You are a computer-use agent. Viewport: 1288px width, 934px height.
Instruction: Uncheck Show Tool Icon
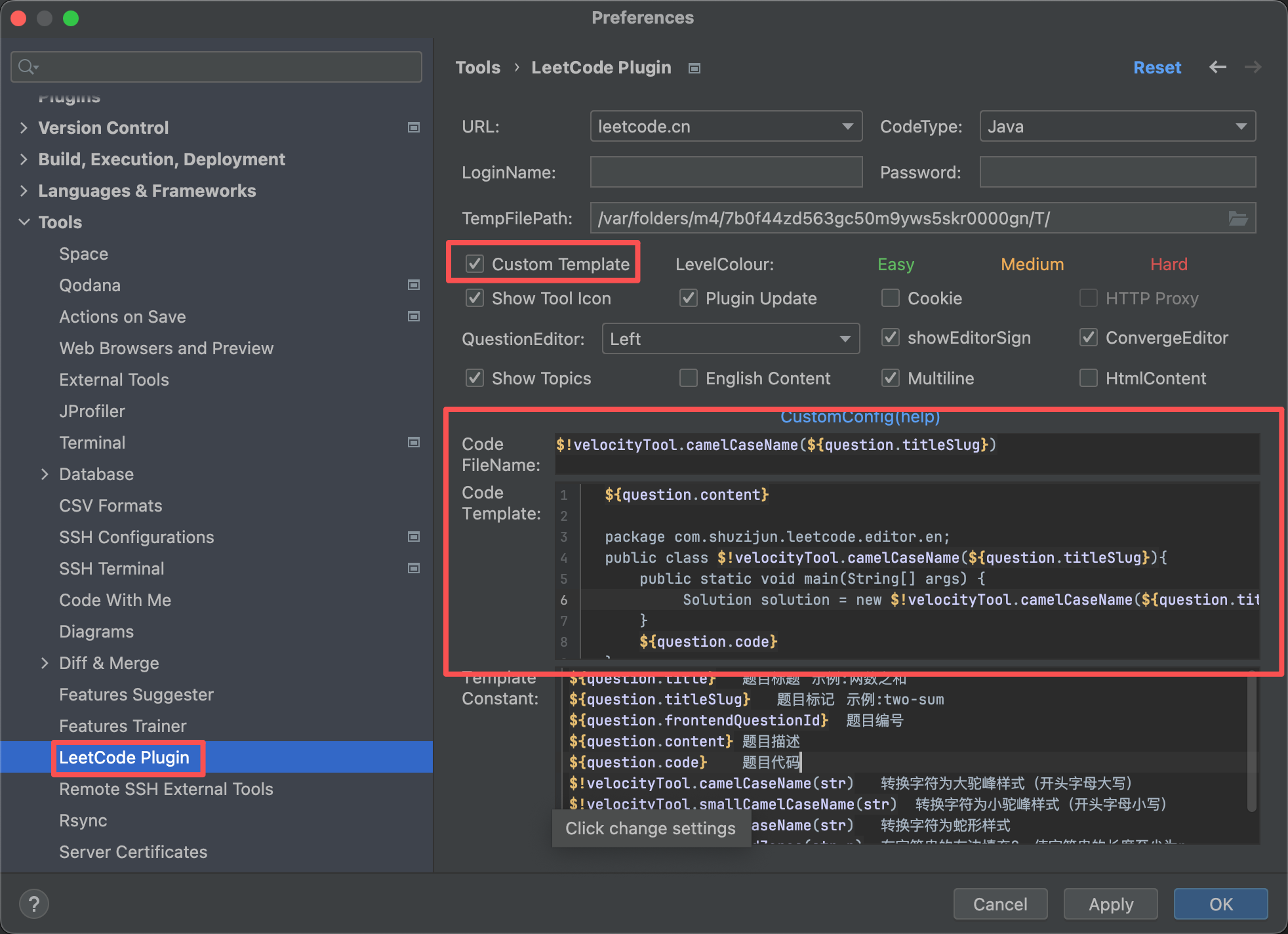475,298
